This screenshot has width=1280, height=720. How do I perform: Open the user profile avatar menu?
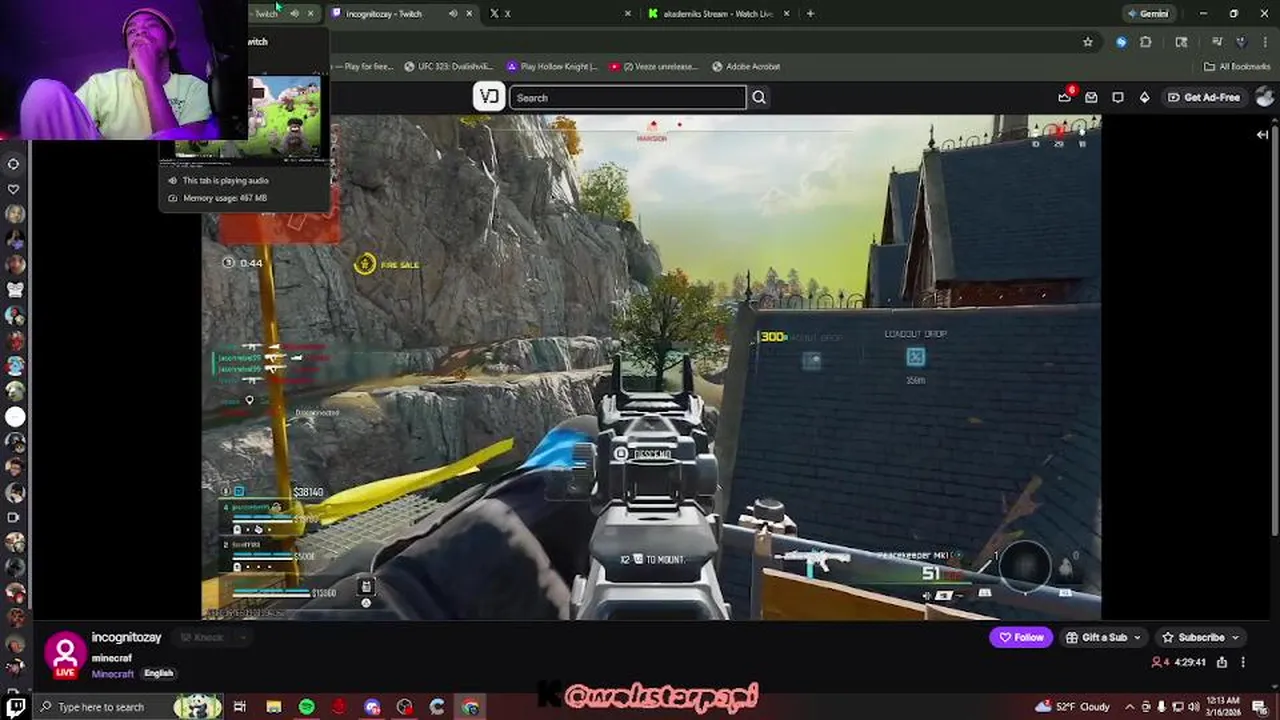click(1264, 97)
